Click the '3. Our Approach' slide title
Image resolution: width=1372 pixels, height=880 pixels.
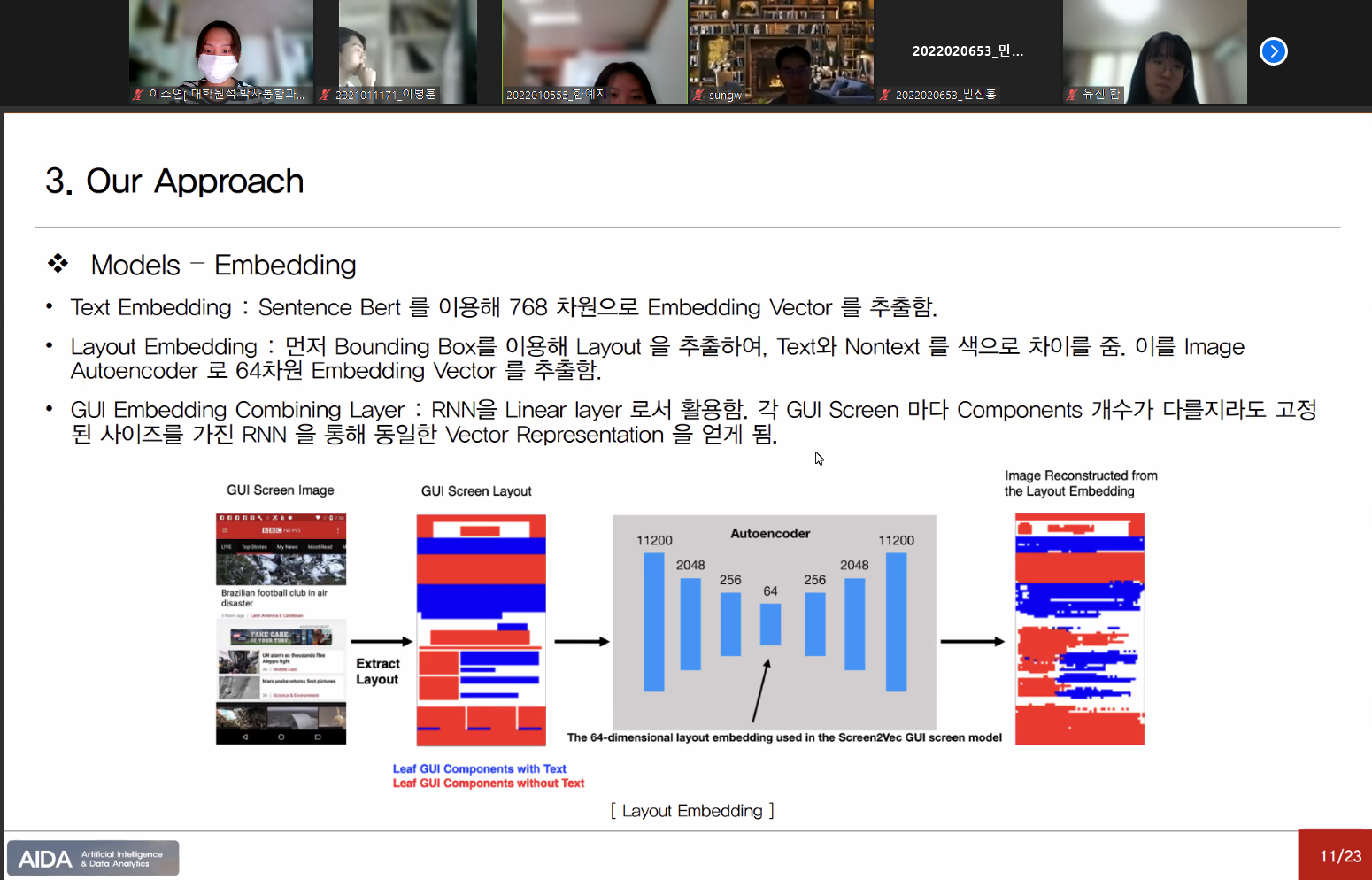pos(174,181)
